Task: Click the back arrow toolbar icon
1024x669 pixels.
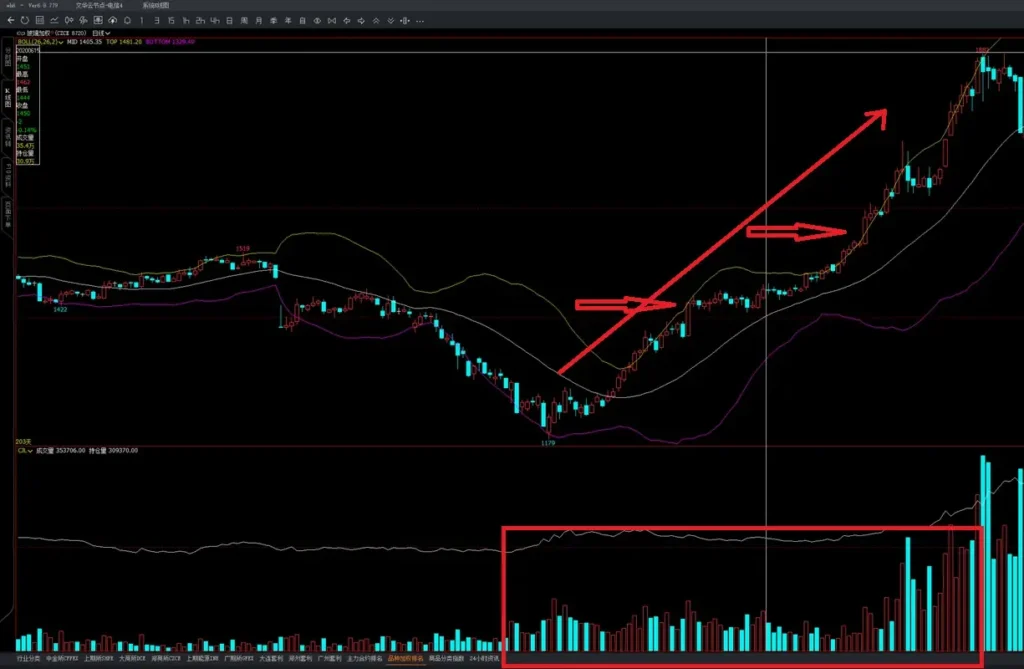Action: coord(10,21)
